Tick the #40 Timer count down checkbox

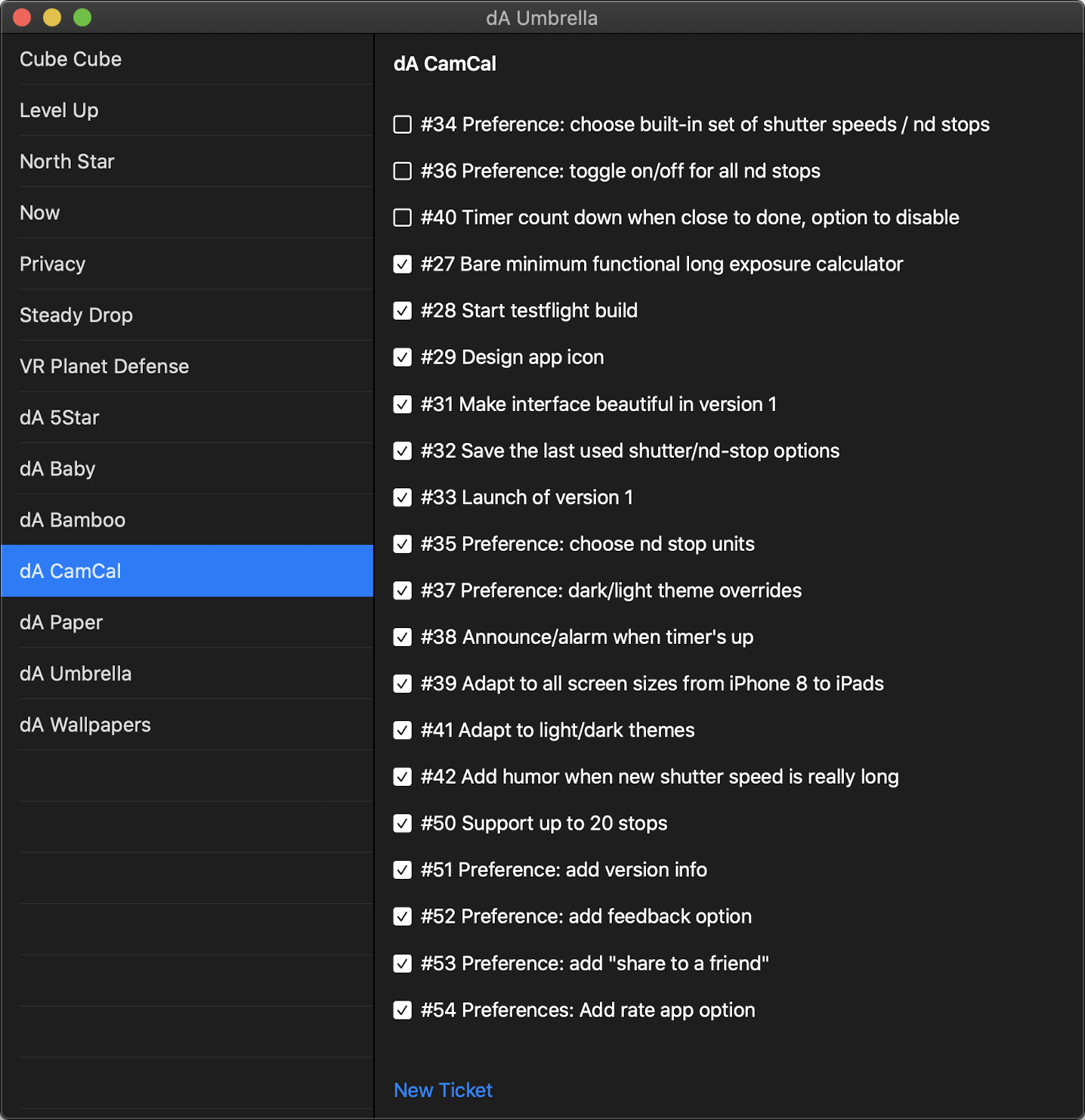pos(403,218)
